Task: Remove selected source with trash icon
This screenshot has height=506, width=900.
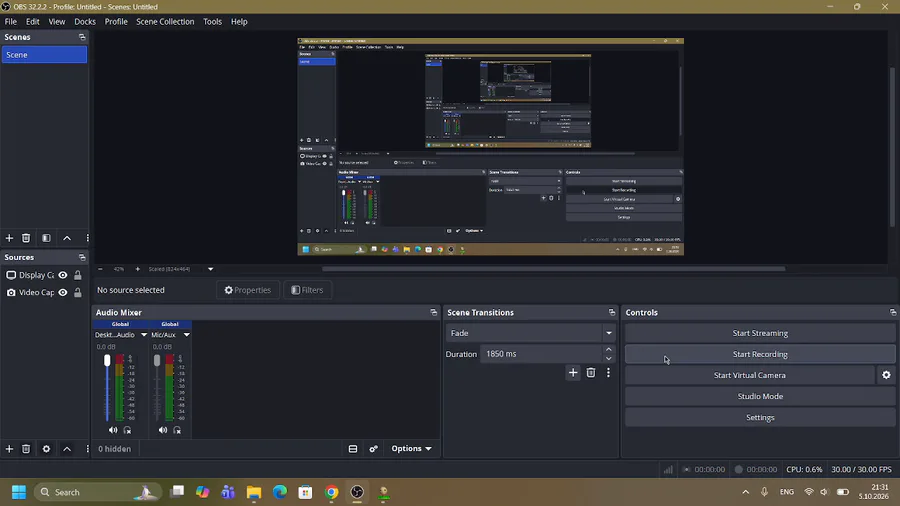Action: (26, 449)
